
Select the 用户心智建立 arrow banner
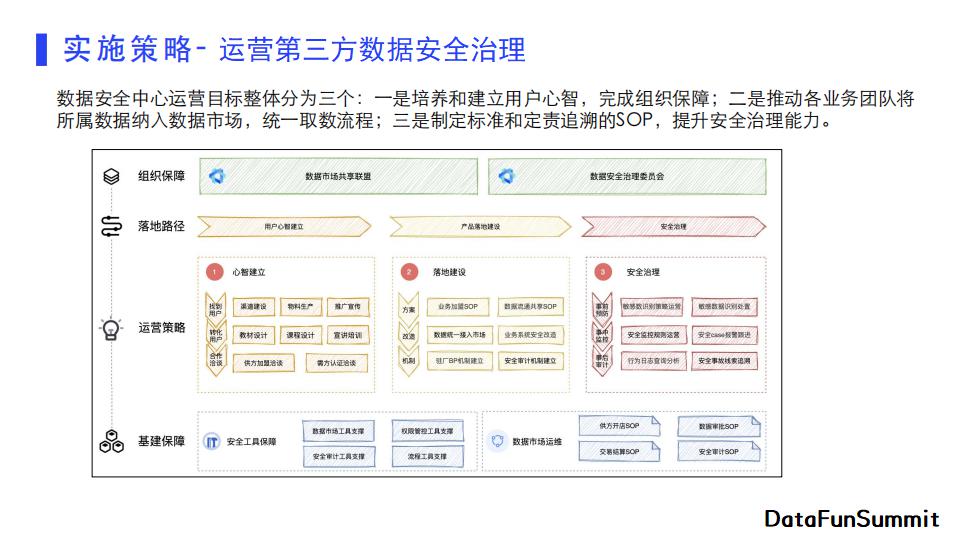tap(284, 227)
